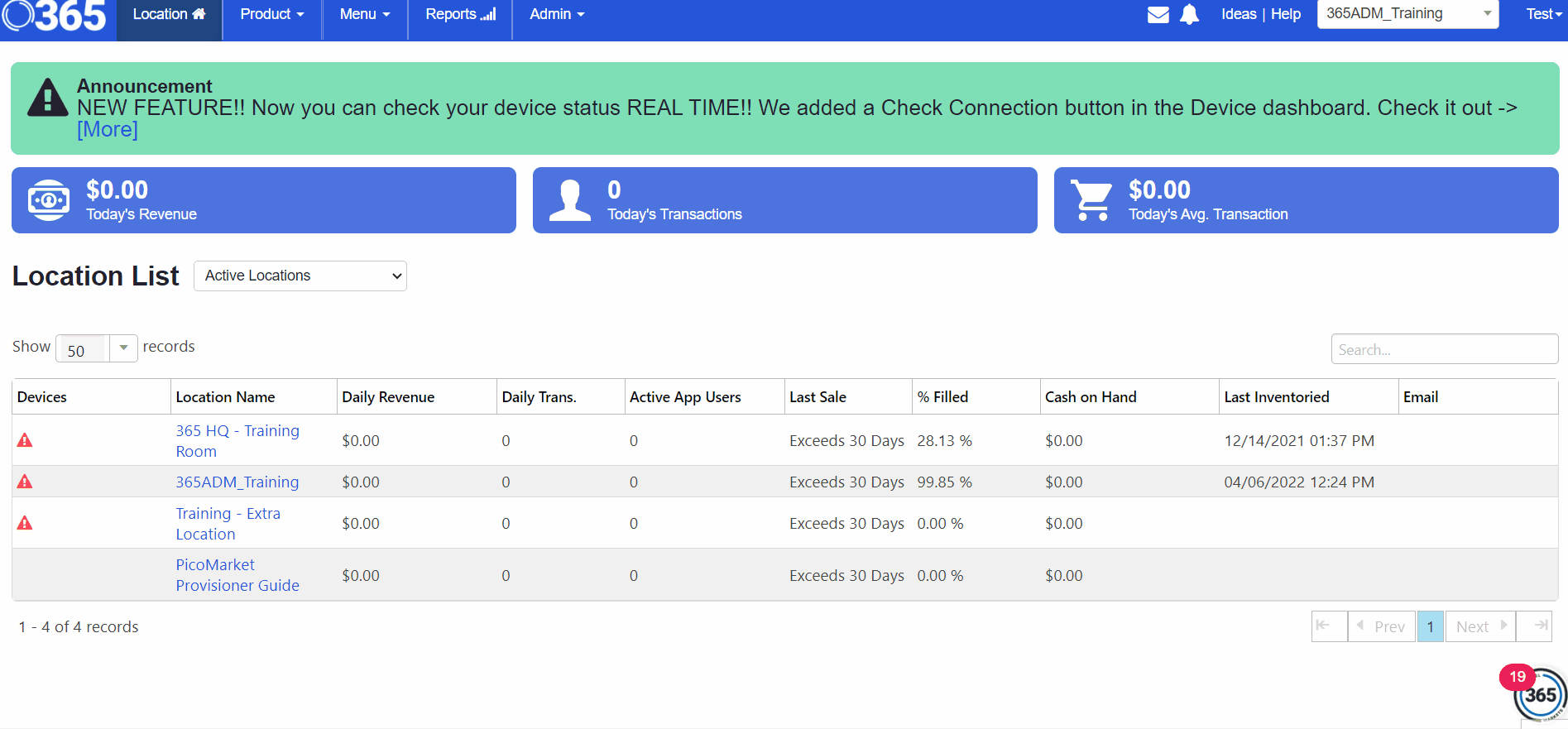Click the 1 - 4 of 4 records text
Viewport: 1568px width, 729px height.
click(x=79, y=627)
